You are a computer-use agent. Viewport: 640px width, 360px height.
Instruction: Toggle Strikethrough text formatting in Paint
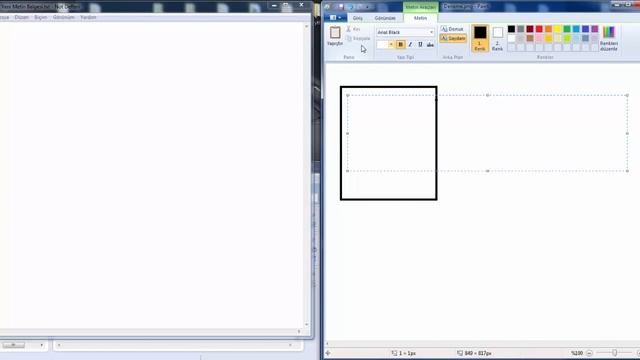tap(430, 44)
